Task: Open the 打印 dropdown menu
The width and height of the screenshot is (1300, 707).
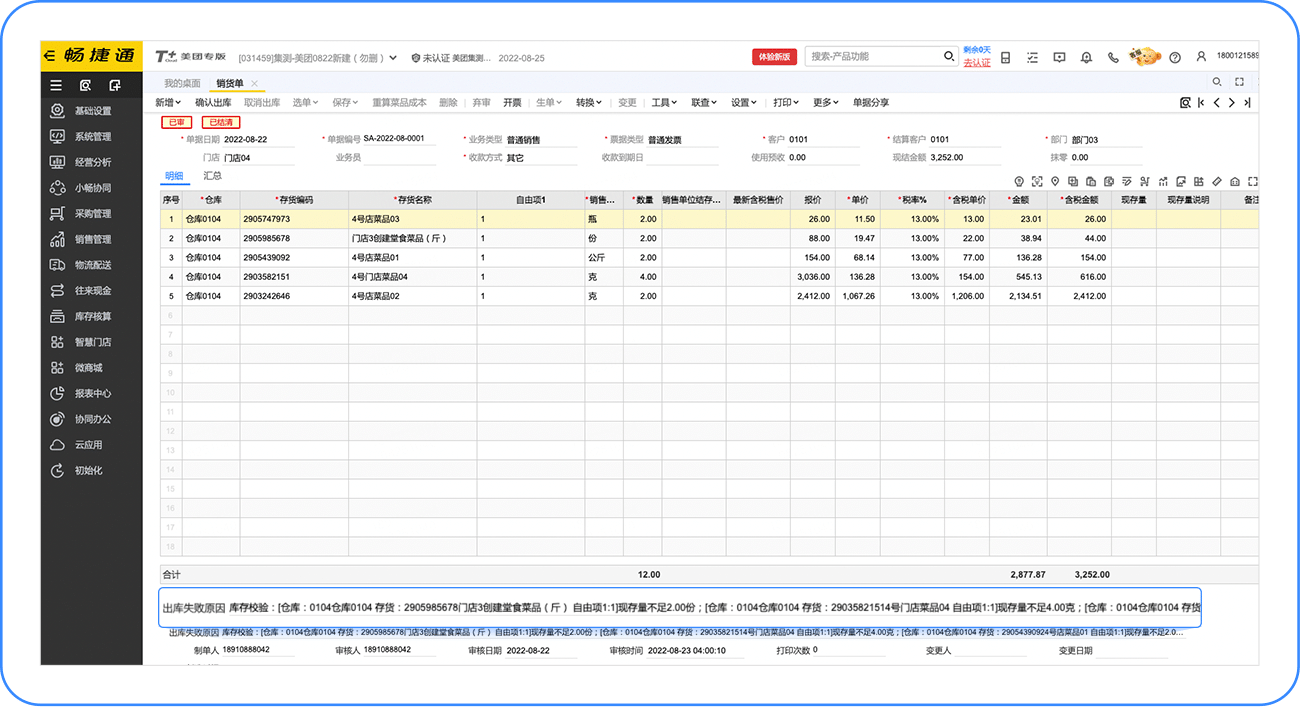Action: (787, 102)
